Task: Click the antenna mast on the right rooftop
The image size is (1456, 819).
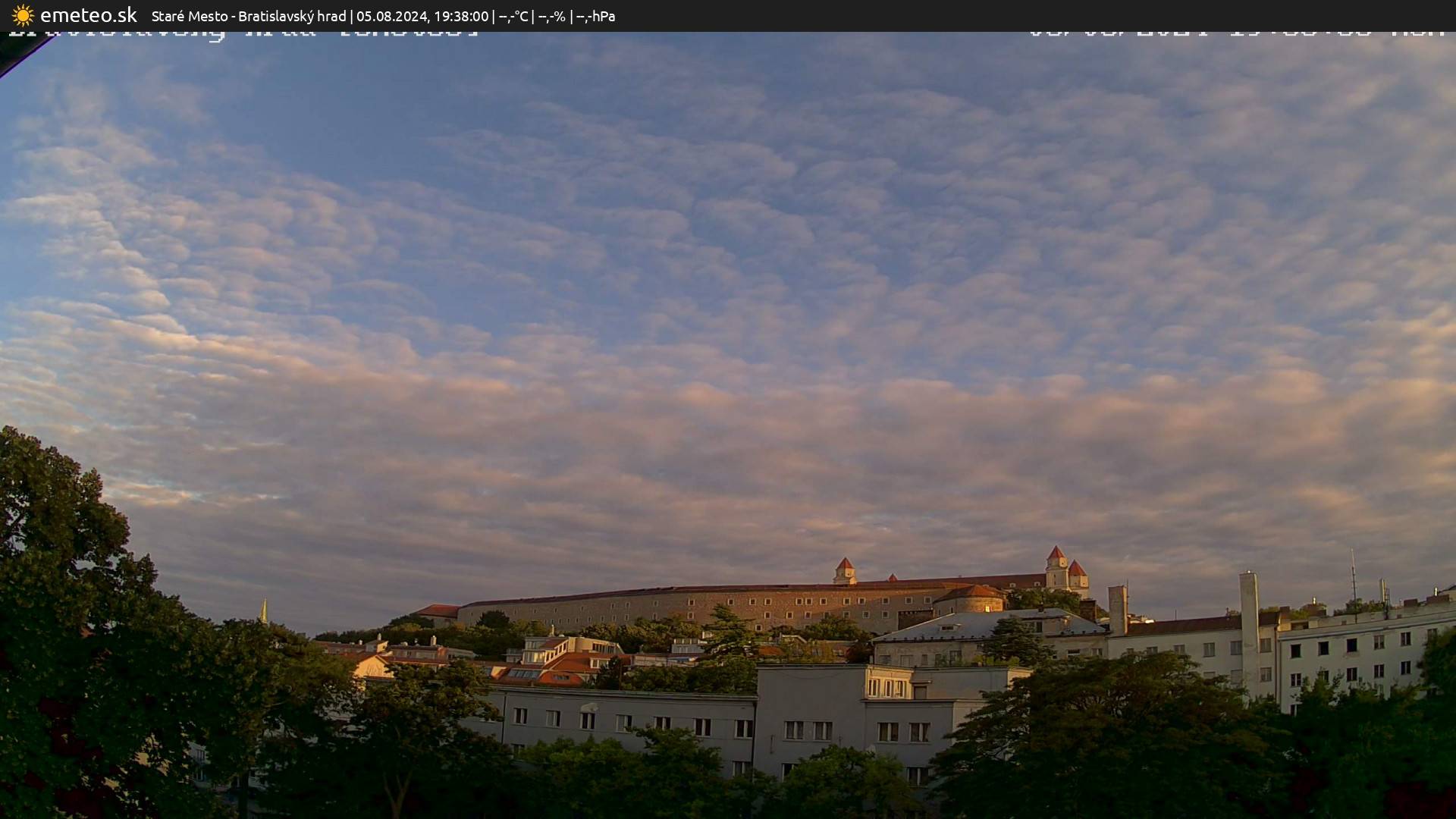Action: [x=1353, y=576]
